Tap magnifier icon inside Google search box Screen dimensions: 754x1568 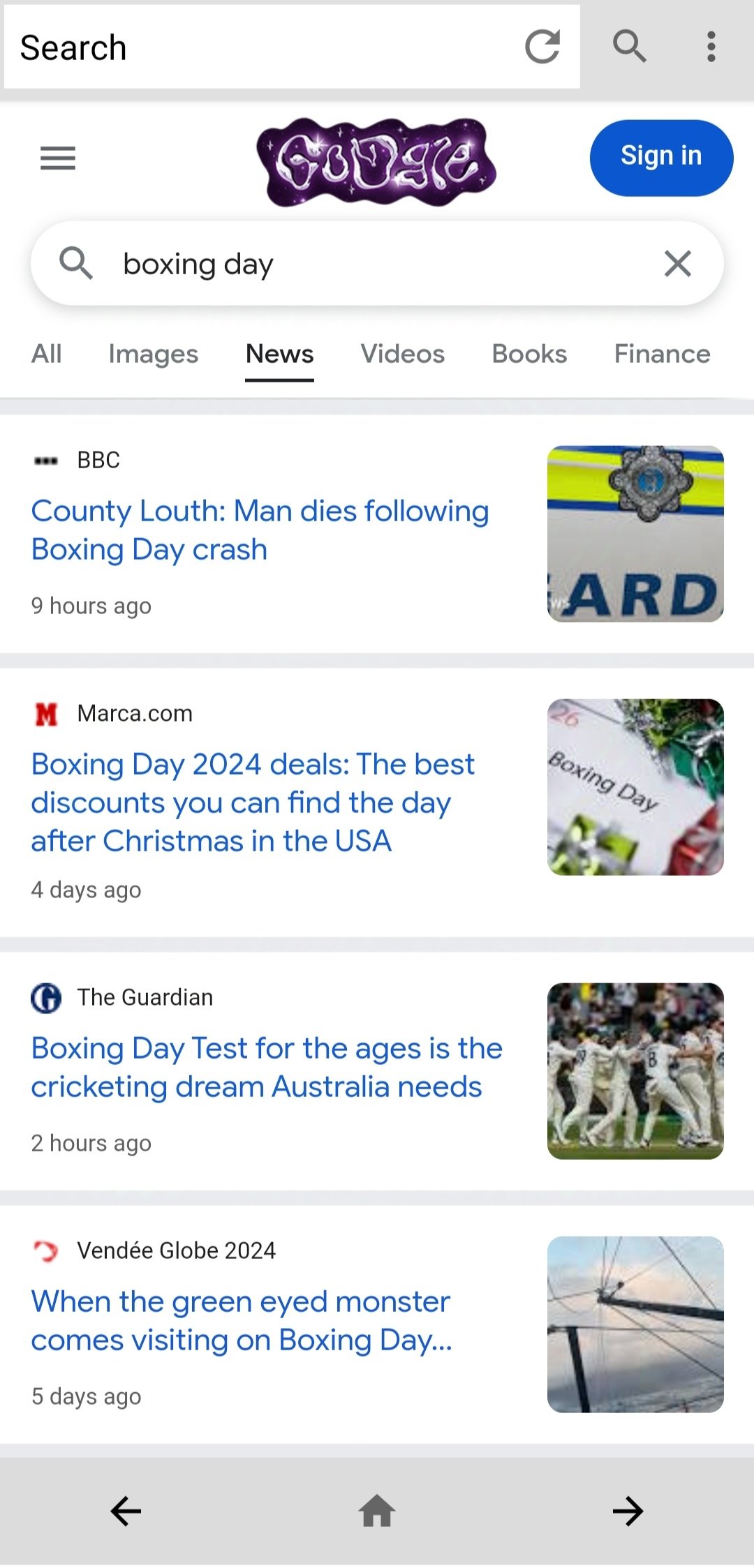click(75, 264)
